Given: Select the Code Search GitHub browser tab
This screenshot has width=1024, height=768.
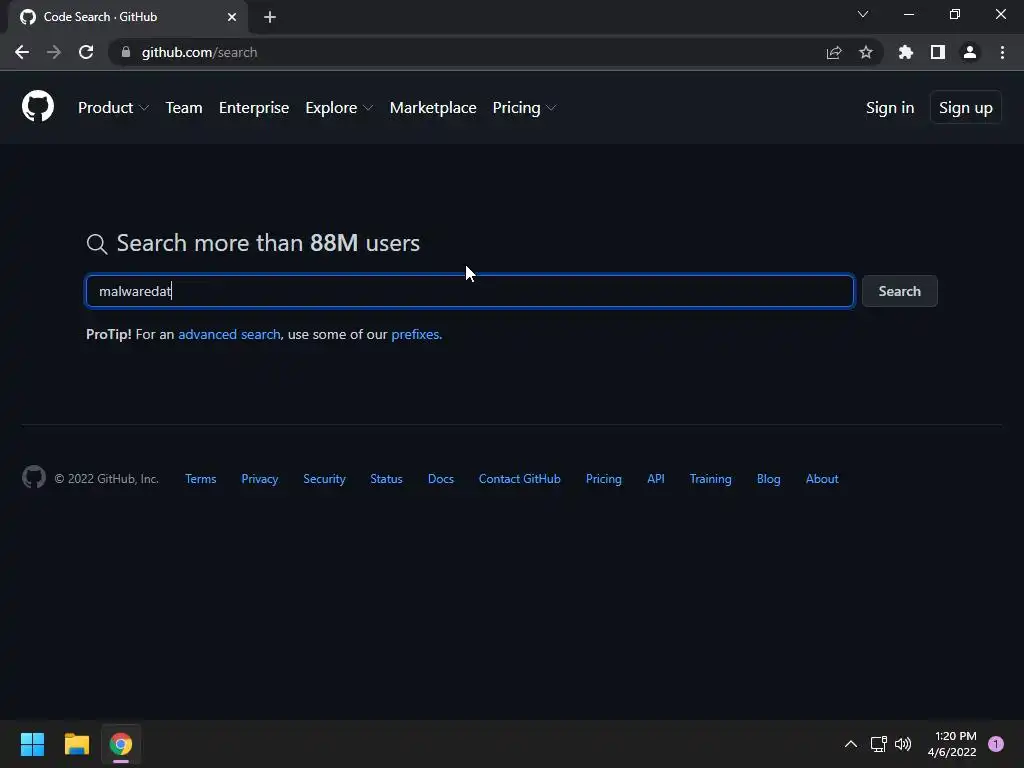Looking at the screenshot, I should coord(128,17).
